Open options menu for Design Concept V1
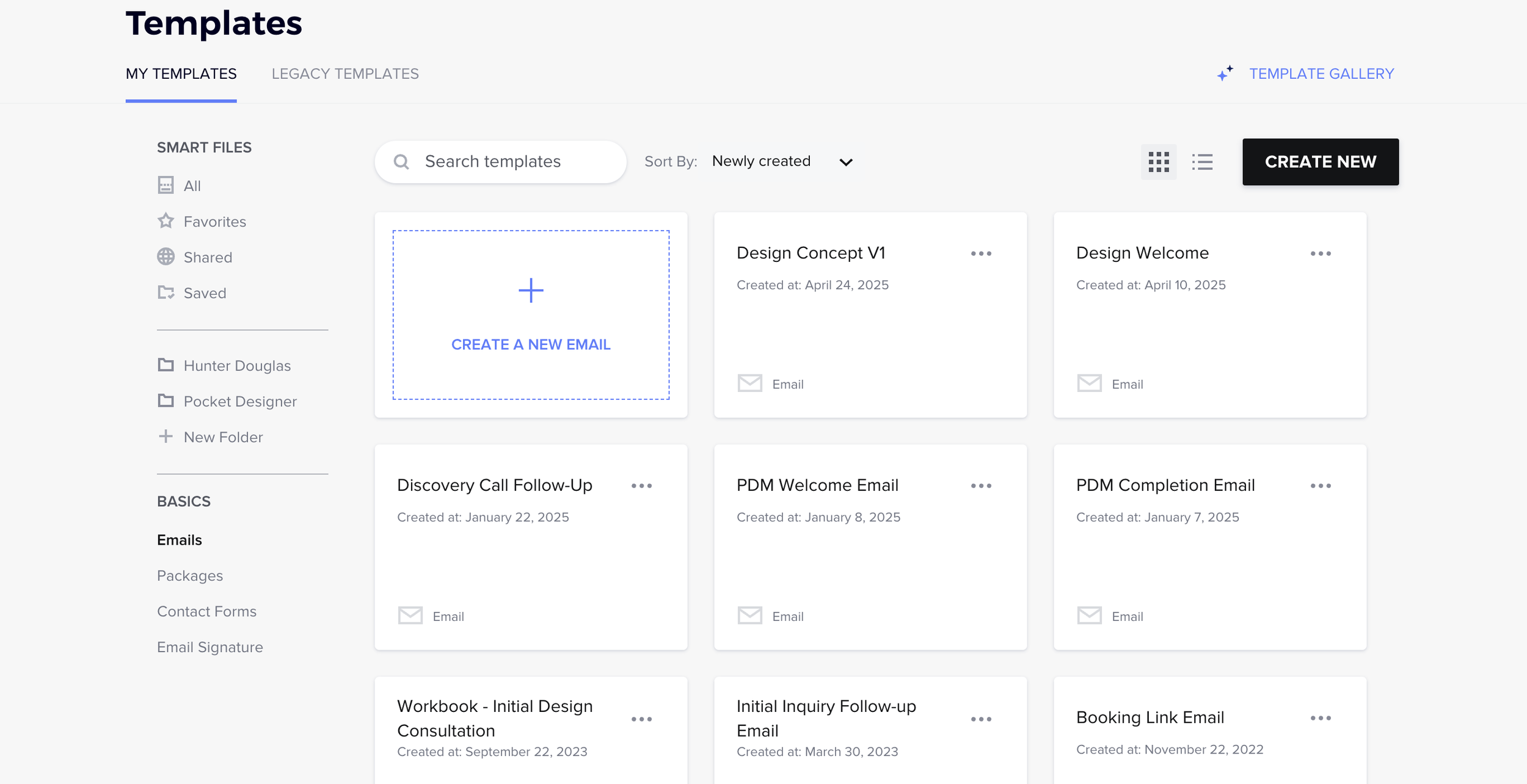 tap(981, 253)
